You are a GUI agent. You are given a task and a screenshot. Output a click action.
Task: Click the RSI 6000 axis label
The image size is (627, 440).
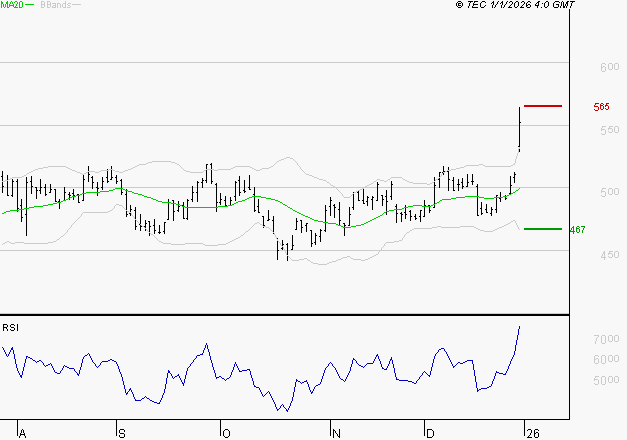(x=606, y=359)
